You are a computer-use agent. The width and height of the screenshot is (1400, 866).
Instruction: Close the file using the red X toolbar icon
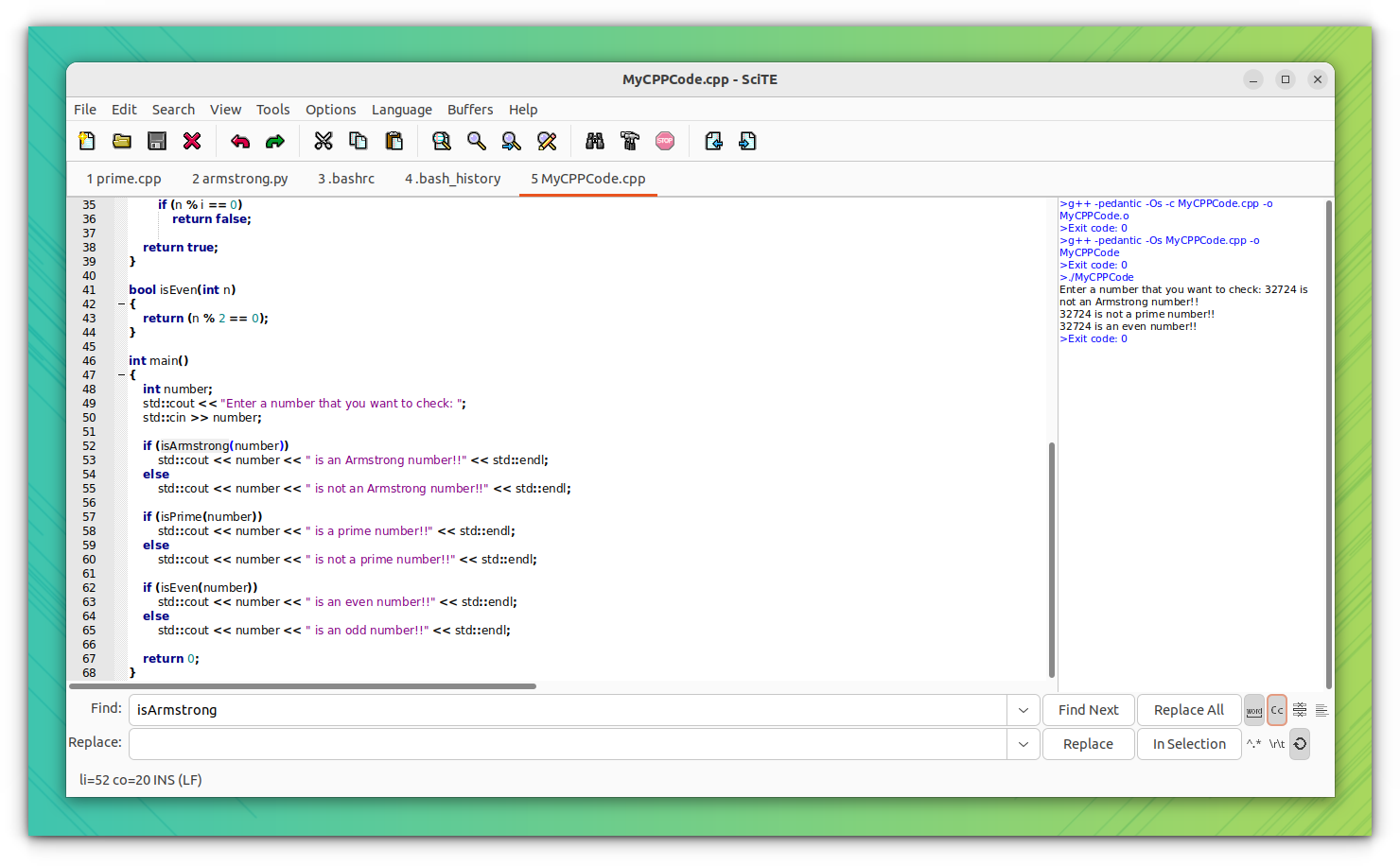(x=192, y=140)
